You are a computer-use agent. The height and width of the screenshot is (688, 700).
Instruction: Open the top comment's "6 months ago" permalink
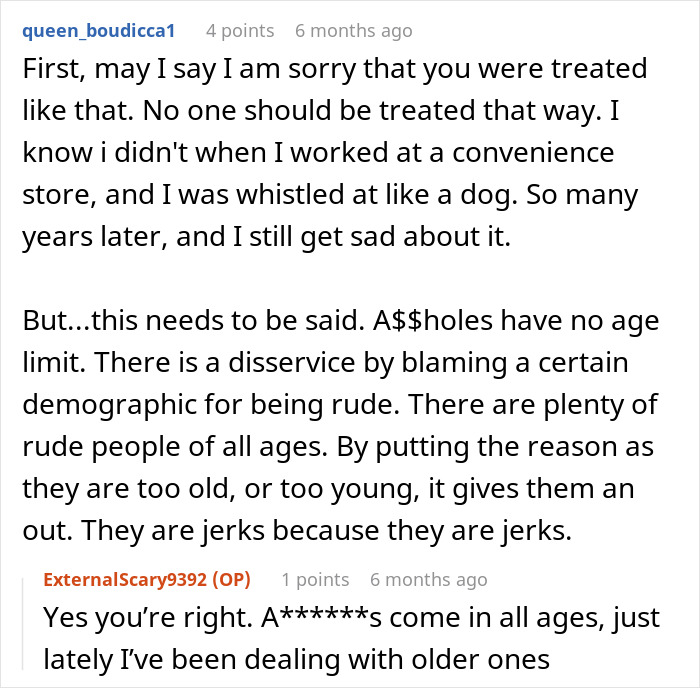354,31
